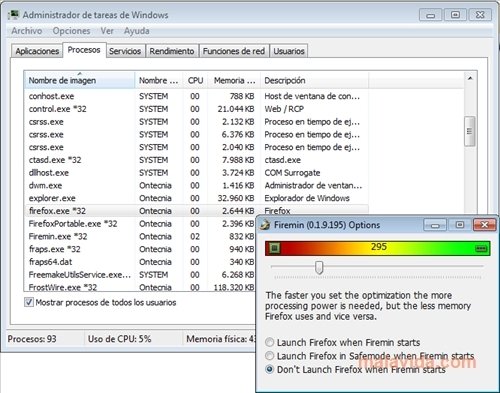Open the Opciones menu
500x393 pixels.
71,31
